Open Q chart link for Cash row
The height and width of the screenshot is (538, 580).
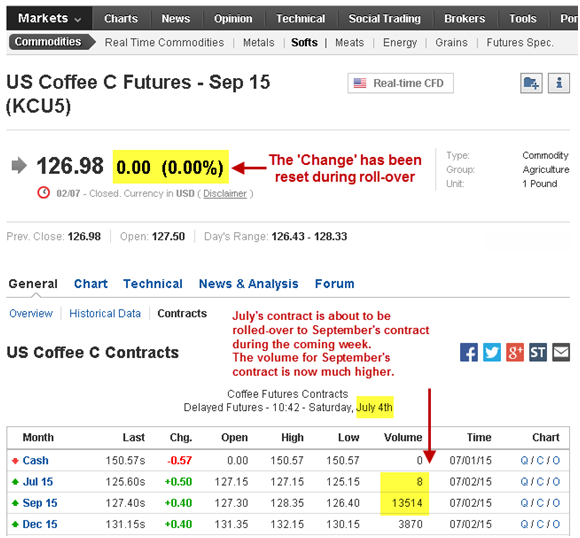coord(524,461)
